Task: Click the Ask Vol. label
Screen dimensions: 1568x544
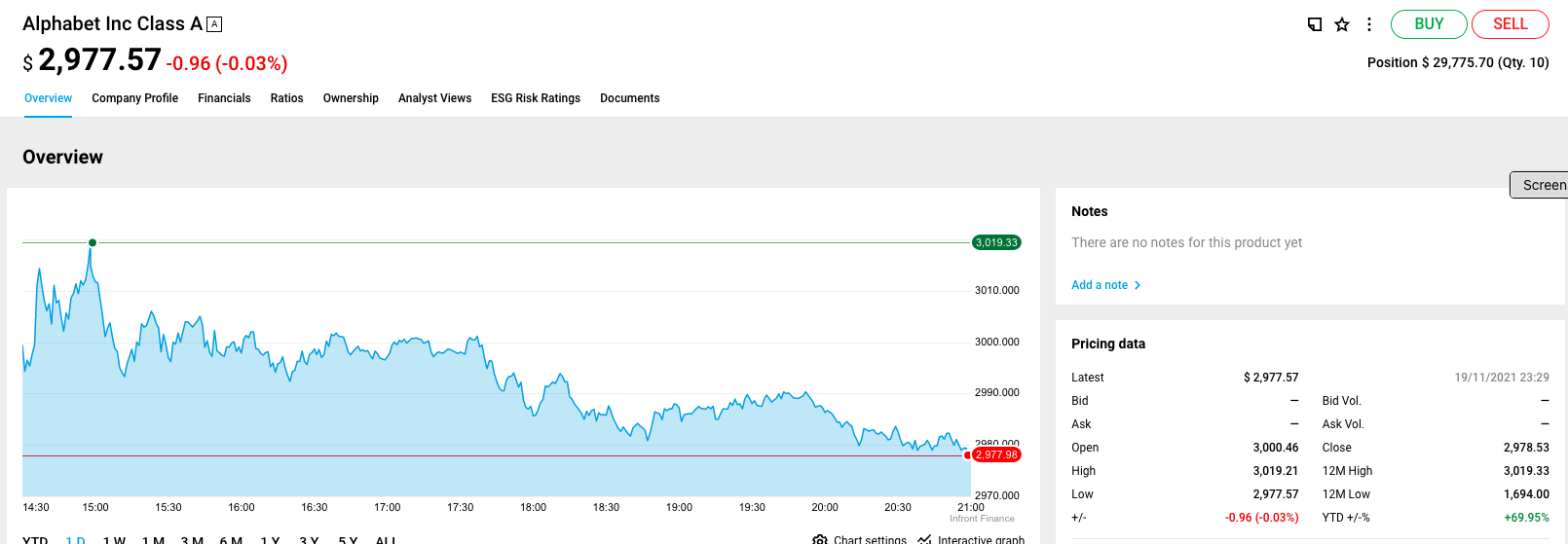Action: 1343,424
